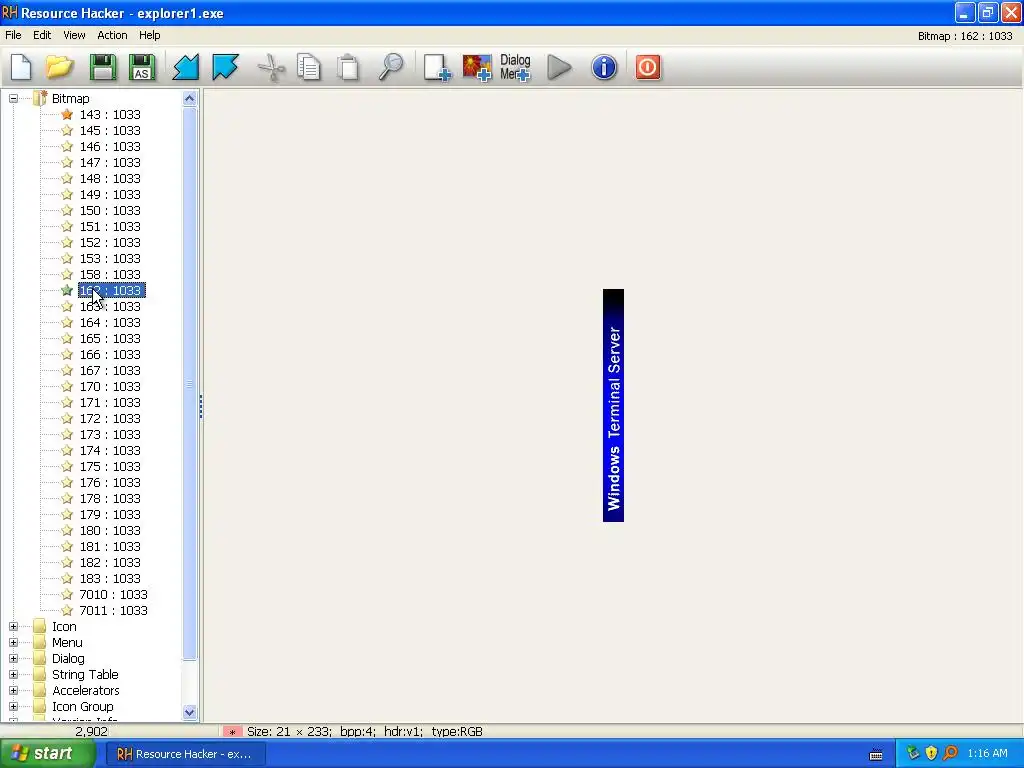Select bitmap resource 145 : 1033
Image resolution: width=1024 pixels, height=768 pixels.
110,131
